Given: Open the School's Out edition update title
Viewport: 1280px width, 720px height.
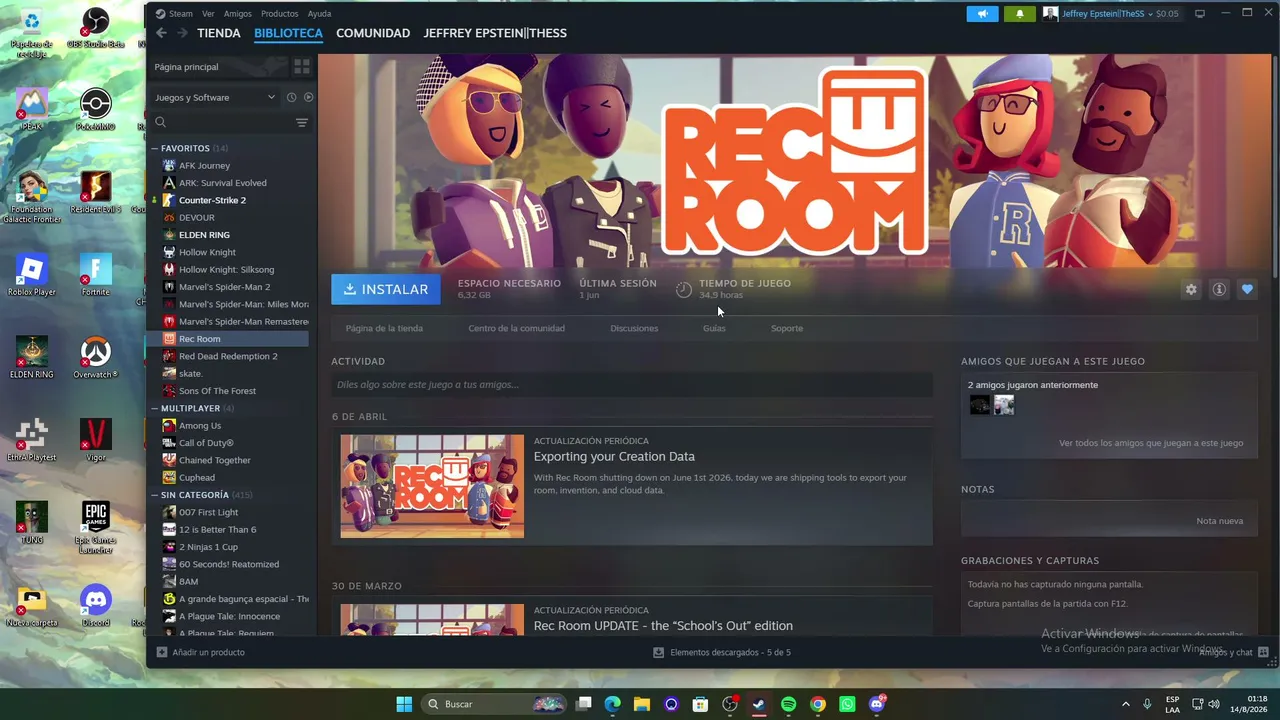Looking at the screenshot, I should (663, 626).
